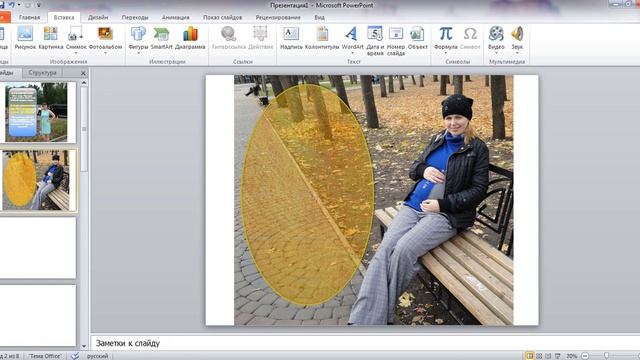This screenshot has width=640, height=360.
Task: Open the Показ слайдов ribbon tab
Action: (222, 17)
